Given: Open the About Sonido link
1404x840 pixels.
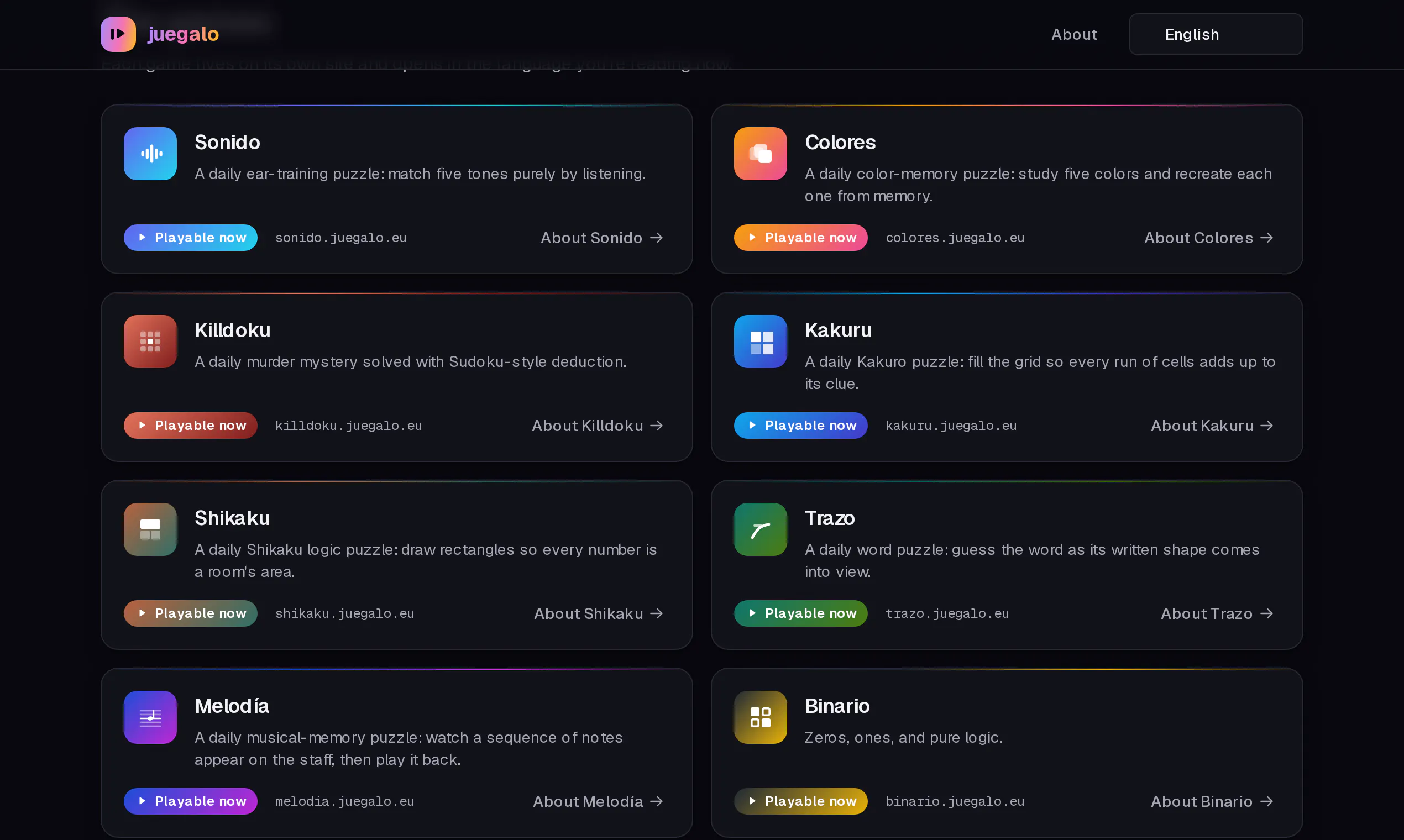Looking at the screenshot, I should pos(602,238).
